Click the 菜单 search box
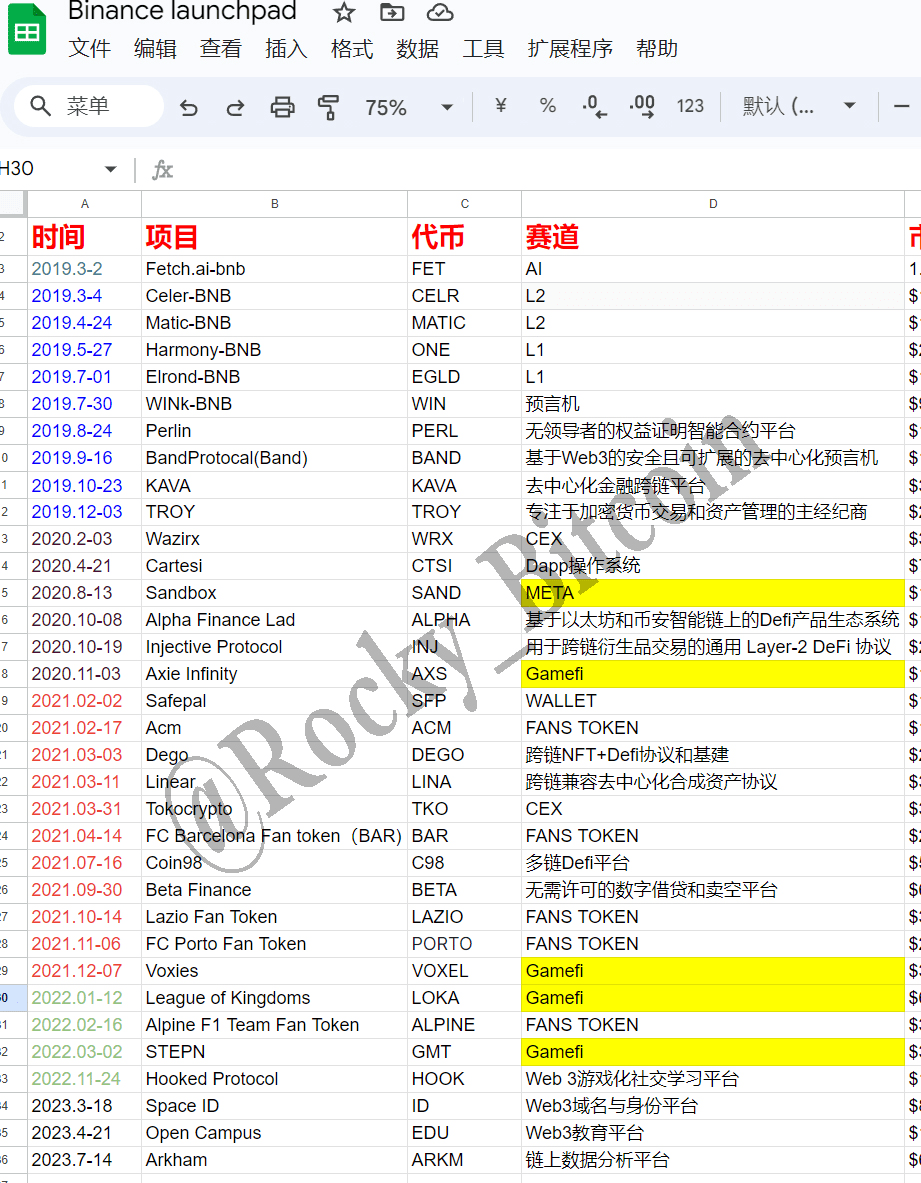Image resolution: width=921 pixels, height=1183 pixels. click(x=88, y=106)
